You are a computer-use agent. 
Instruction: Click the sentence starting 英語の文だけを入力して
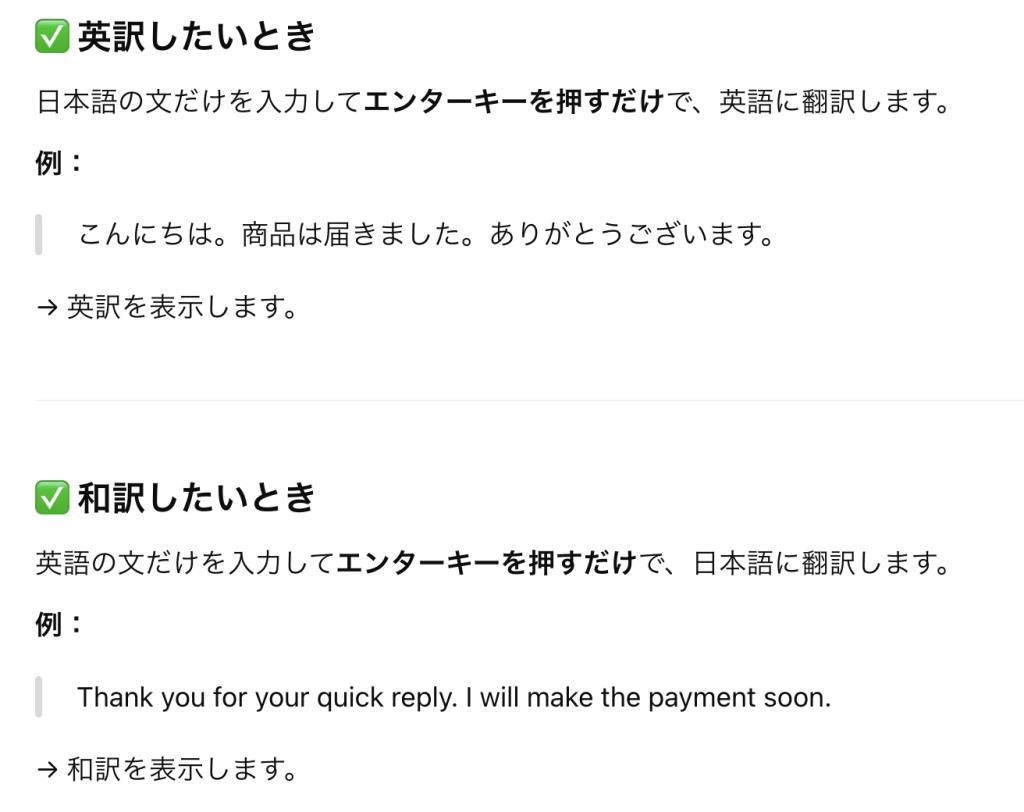coord(493,563)
